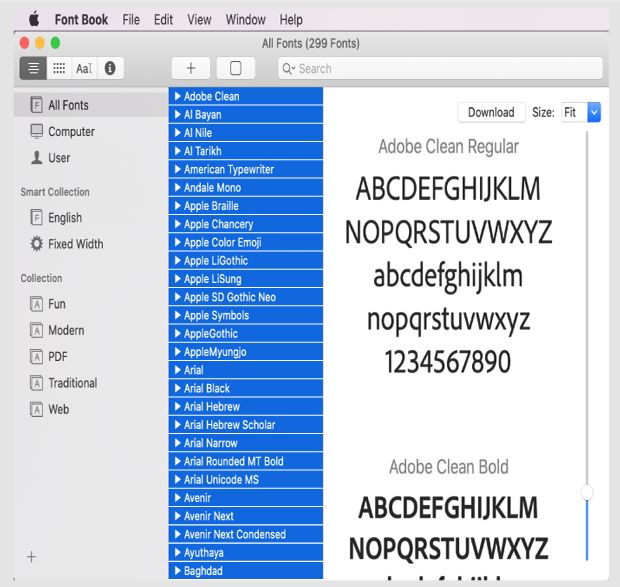Adjust the preview size slider handle

[x=587, y=492]
